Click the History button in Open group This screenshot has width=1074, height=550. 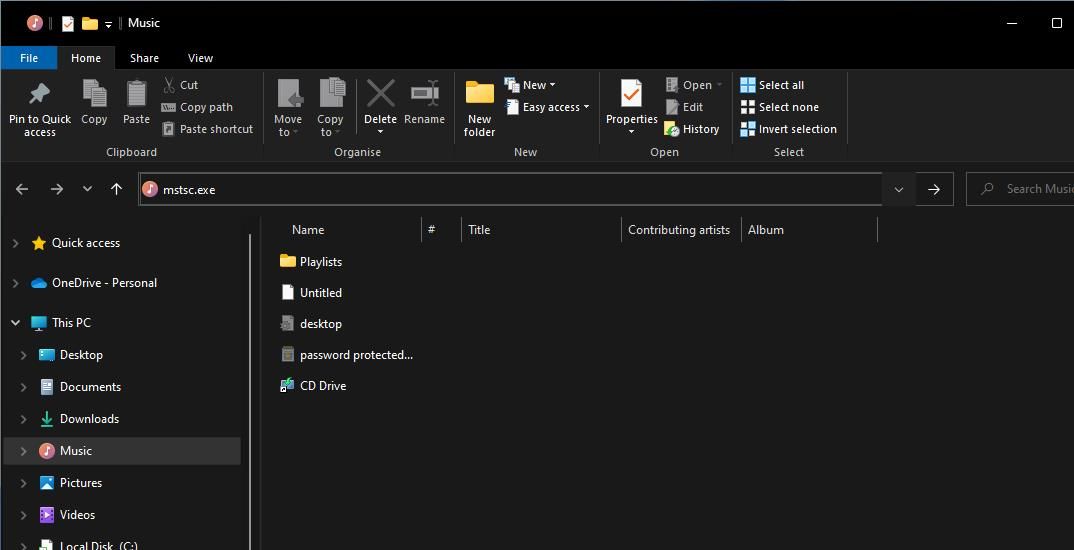691,129
